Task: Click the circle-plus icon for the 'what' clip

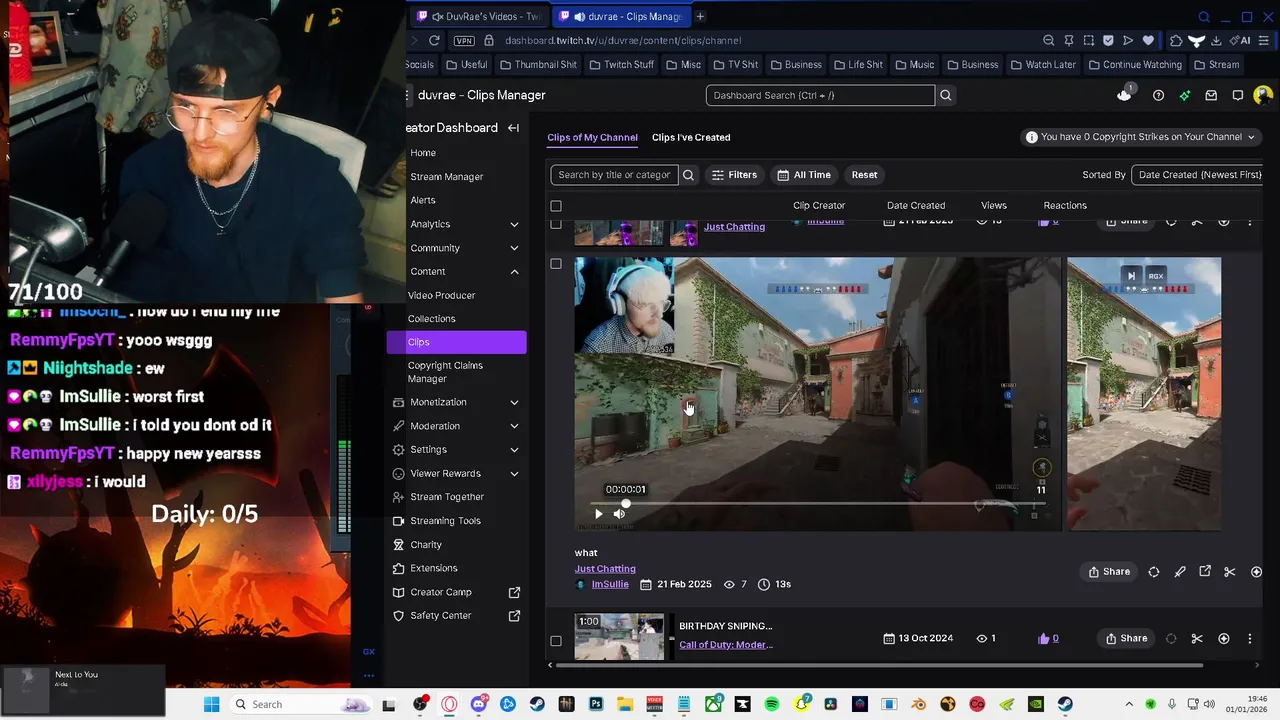Action: [1256, 572]
